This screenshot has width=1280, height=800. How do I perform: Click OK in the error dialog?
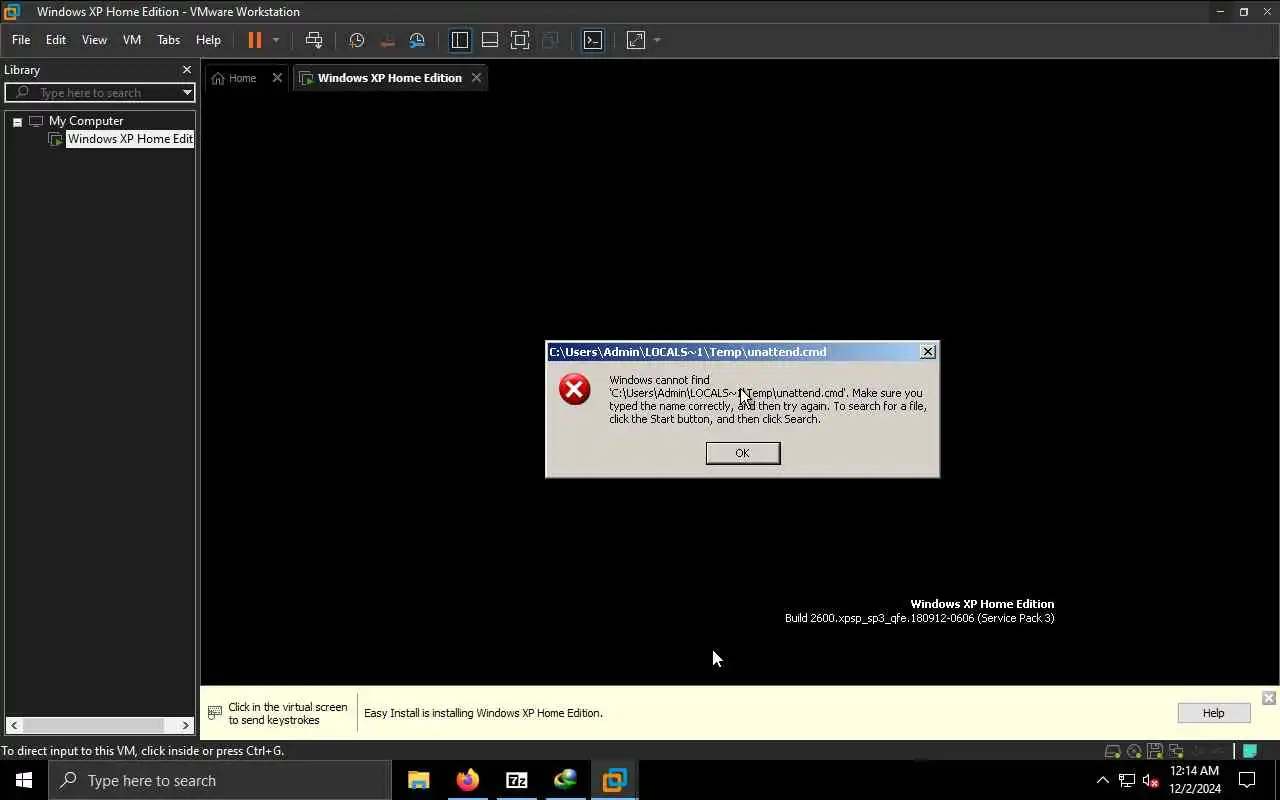742,453
